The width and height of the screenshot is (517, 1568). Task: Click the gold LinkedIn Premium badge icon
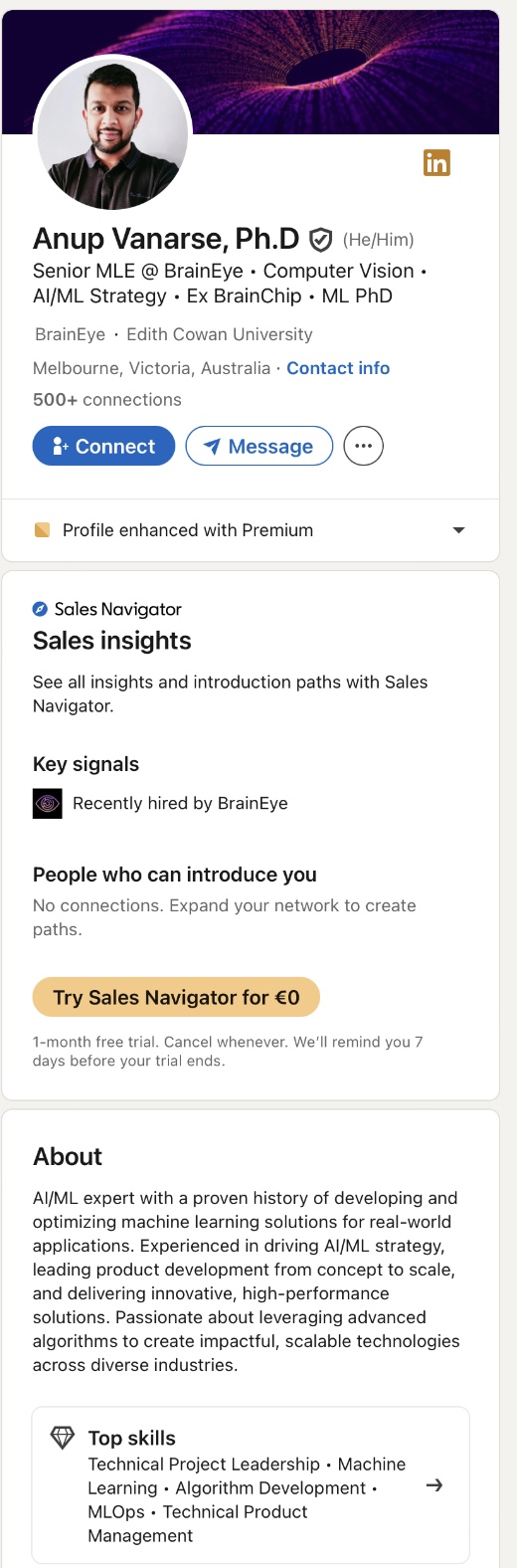point(436,162)
